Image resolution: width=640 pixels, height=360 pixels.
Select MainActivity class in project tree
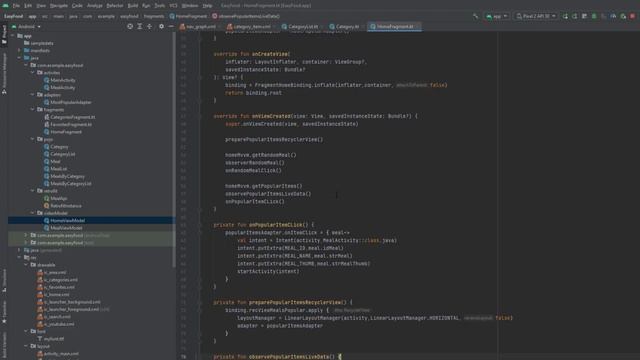[60, 80]
